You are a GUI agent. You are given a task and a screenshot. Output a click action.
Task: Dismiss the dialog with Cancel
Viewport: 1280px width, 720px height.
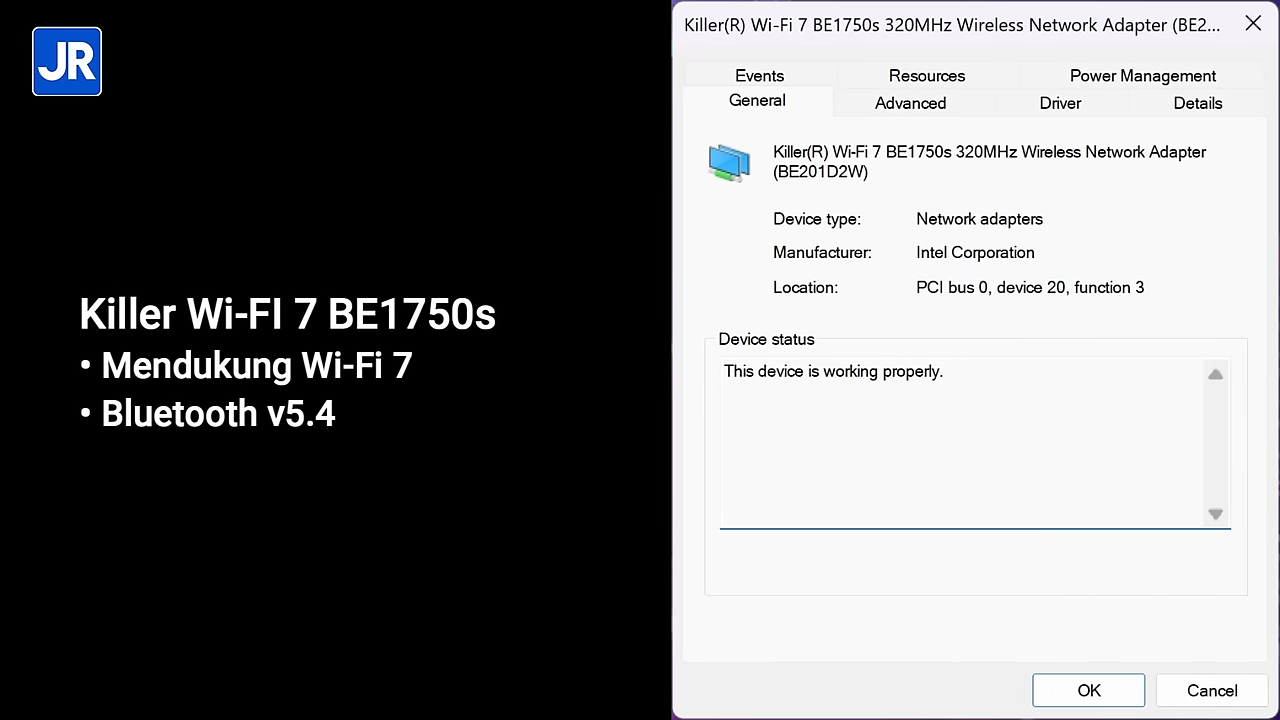[x=1212, y=690]
